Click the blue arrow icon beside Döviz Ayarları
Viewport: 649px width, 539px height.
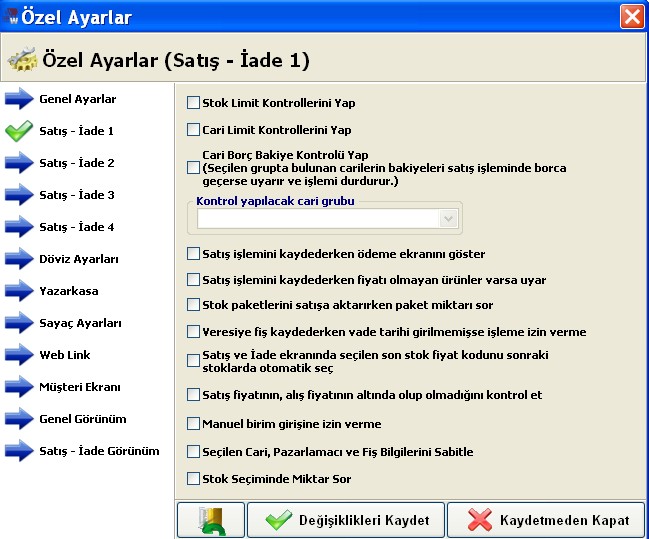(19, 259)
